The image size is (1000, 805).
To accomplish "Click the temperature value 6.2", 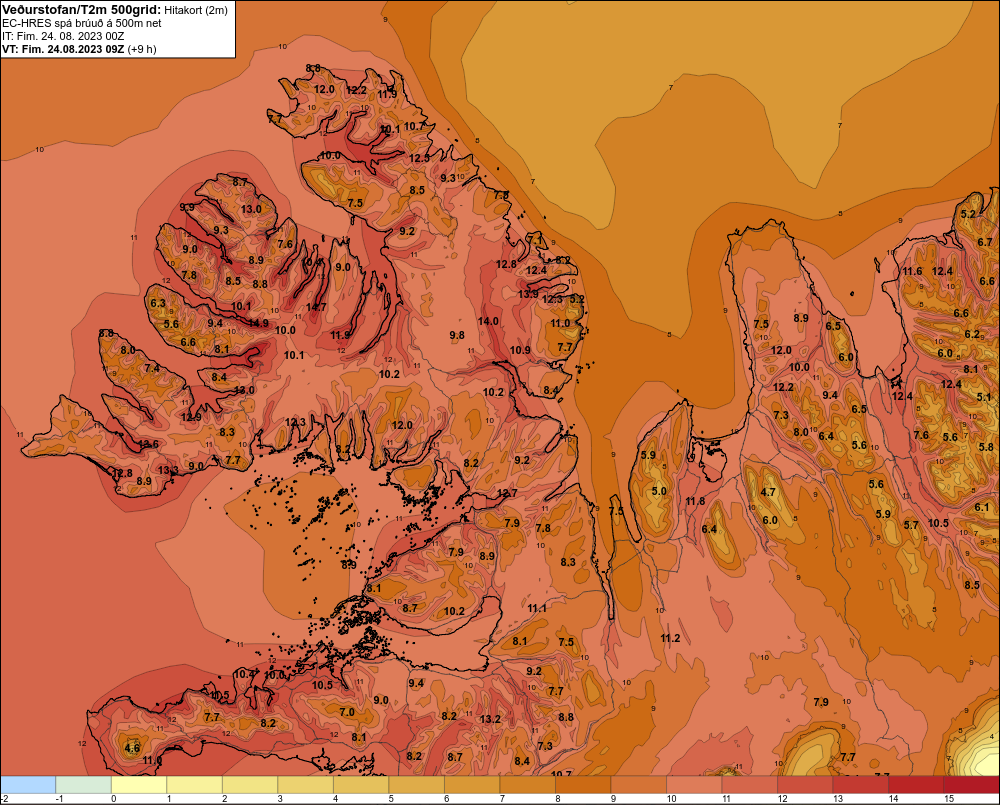I will (x=972, y=334).
